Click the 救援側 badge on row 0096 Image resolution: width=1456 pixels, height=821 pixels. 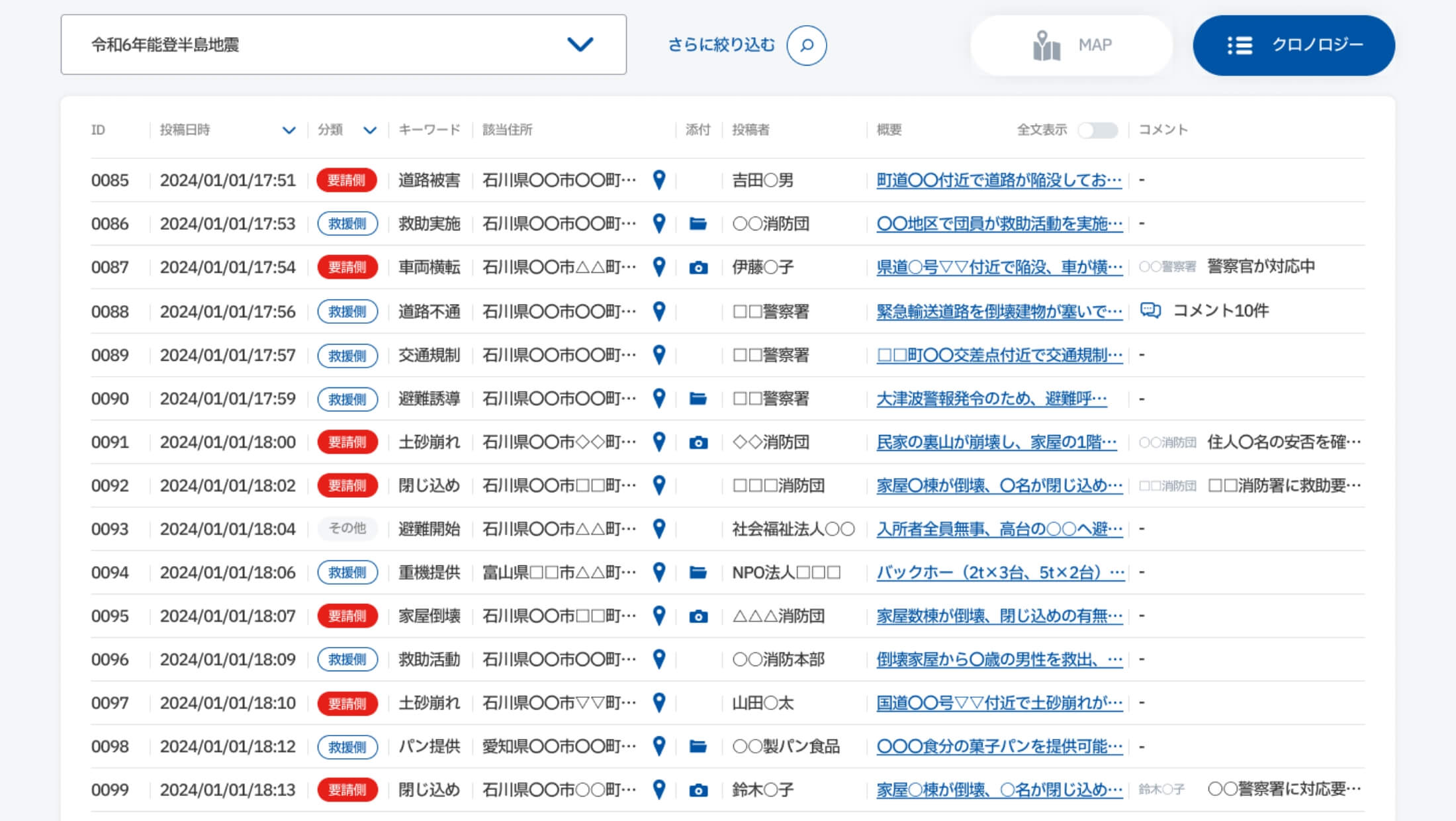pyautogui.click(x=347, y=659)
